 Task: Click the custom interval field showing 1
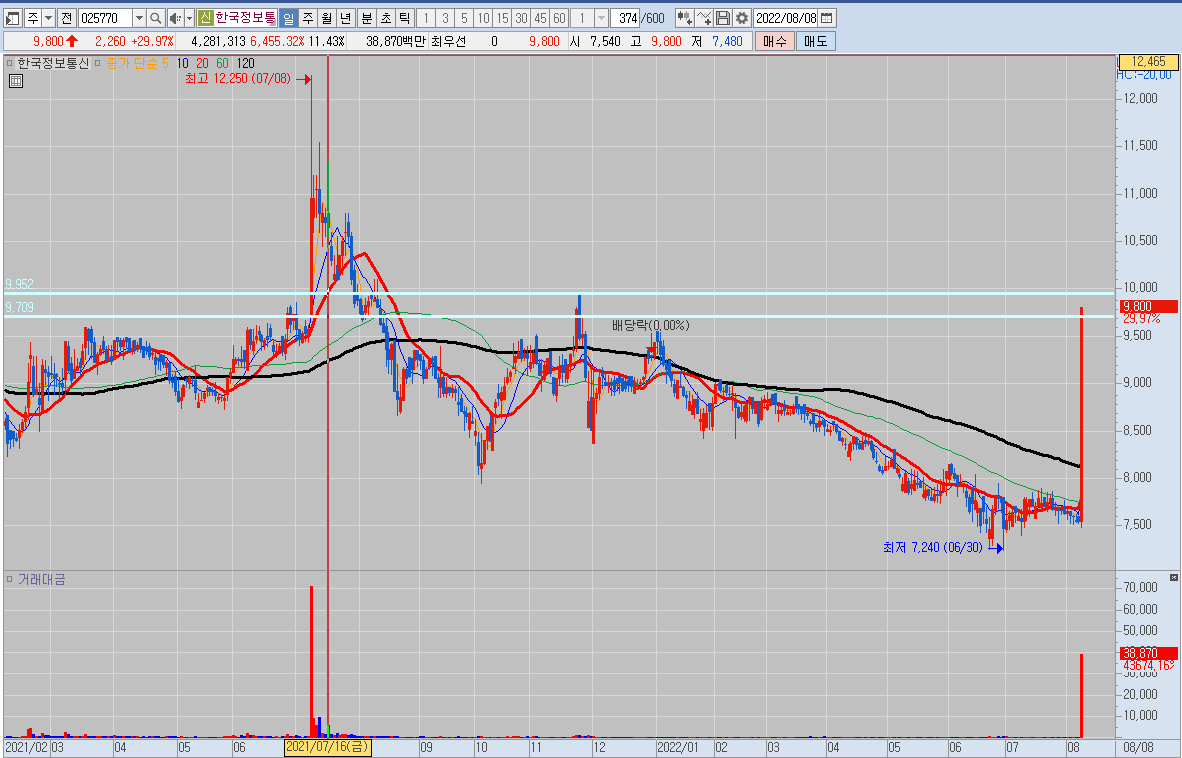point(582,18)
